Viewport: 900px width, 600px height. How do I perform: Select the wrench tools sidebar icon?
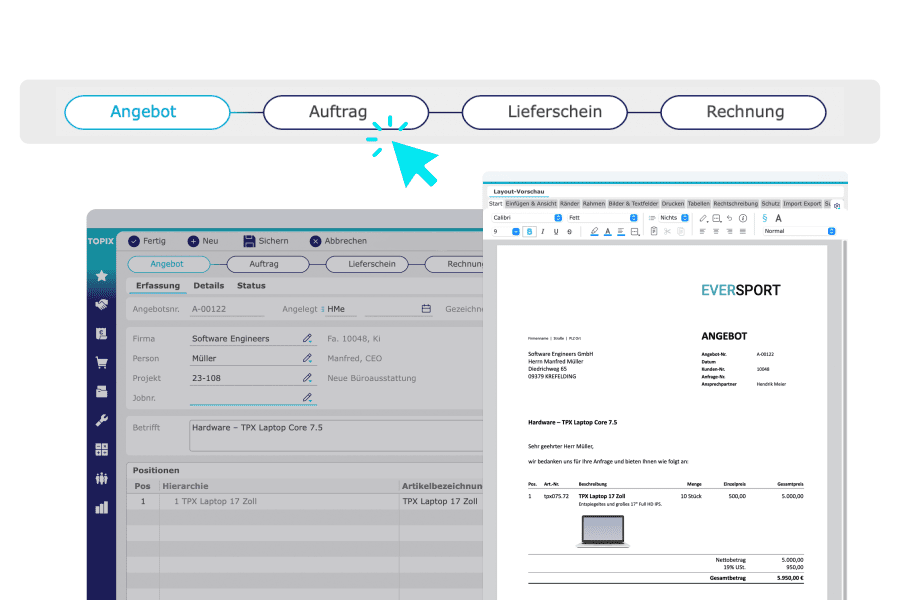pyautogui.click(x=101, y=420)
